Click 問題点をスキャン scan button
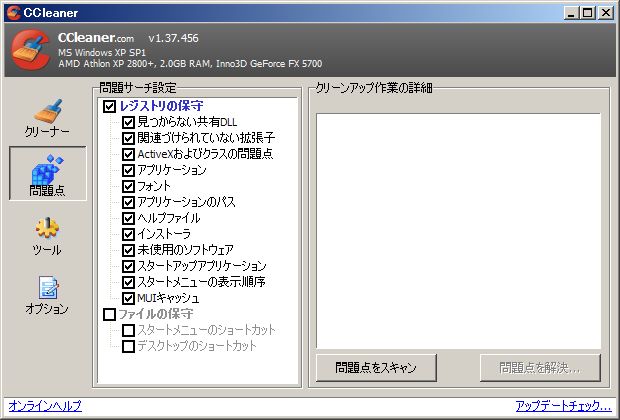Viewport: 620px width, 420px height. click(x=376, y=368)
